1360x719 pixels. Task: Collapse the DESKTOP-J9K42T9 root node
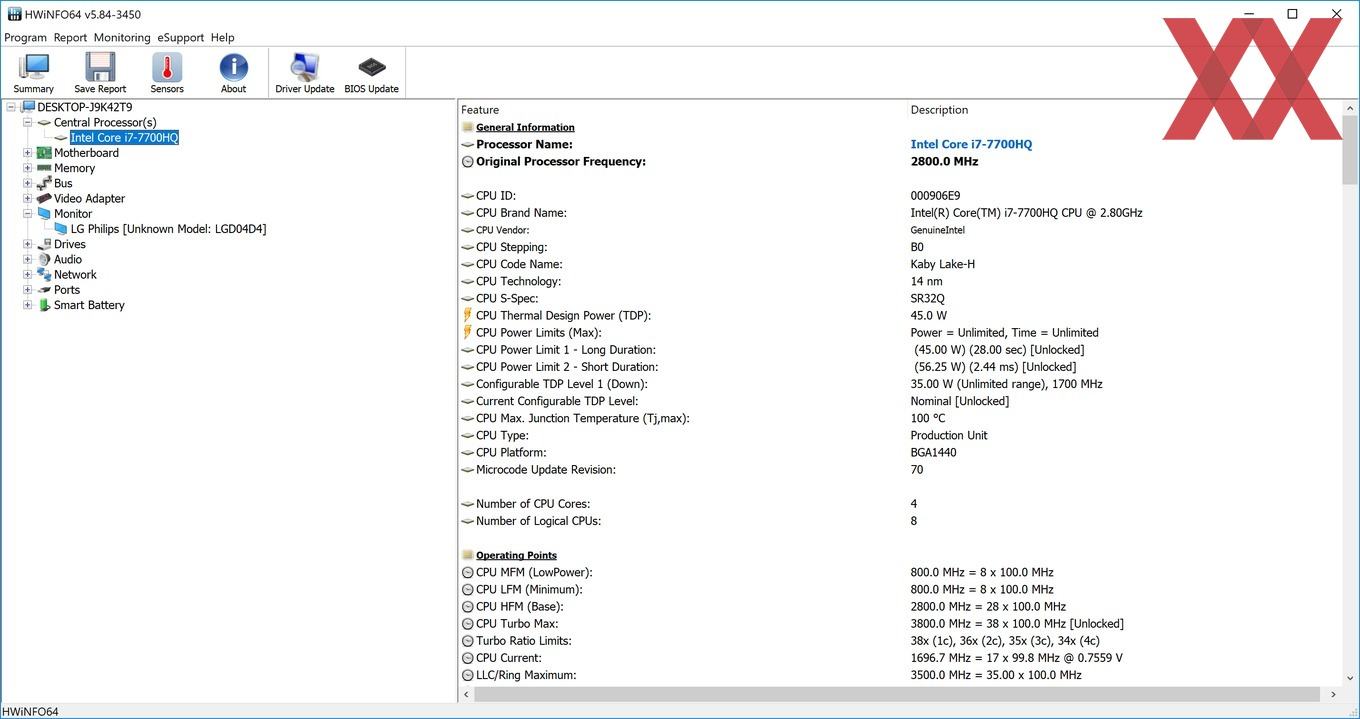11,107
